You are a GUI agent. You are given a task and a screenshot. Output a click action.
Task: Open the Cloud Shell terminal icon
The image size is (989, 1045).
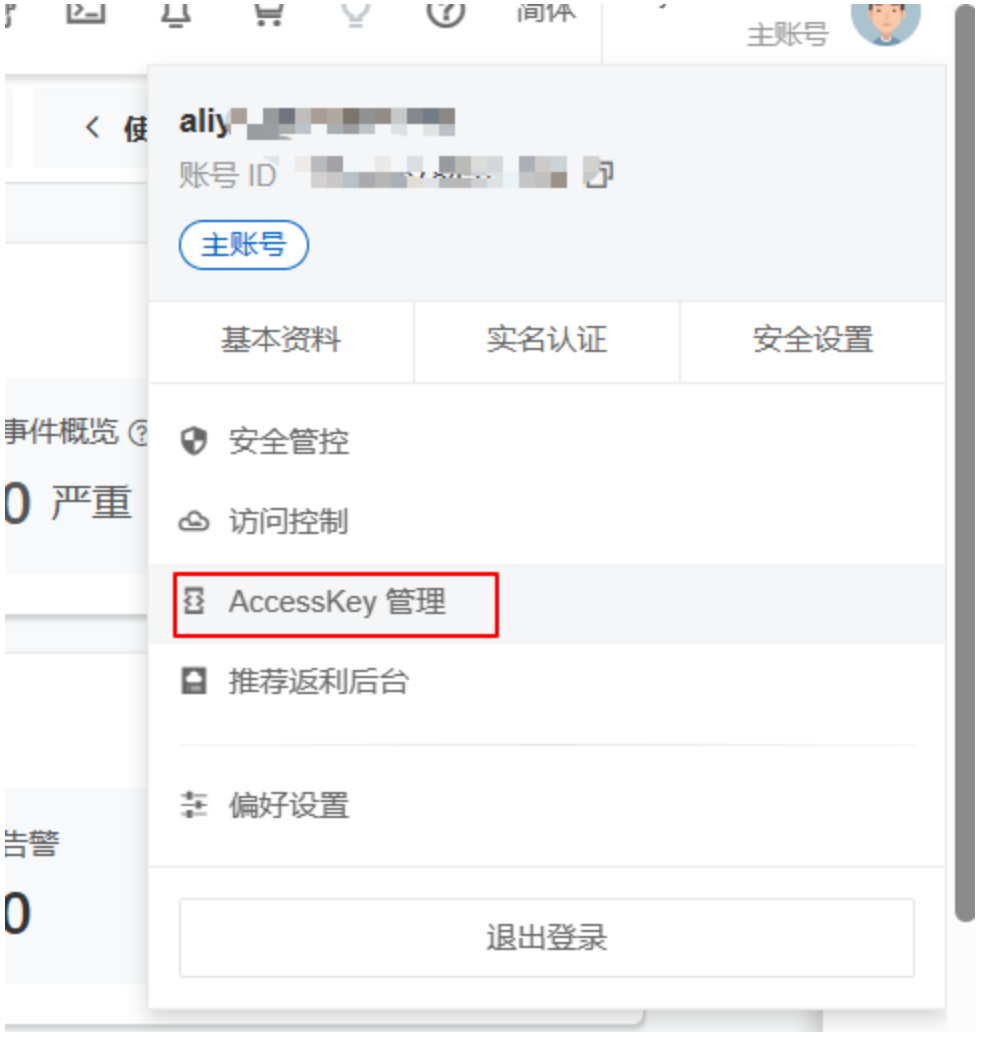pyautogui.click(x=87, y=12)
